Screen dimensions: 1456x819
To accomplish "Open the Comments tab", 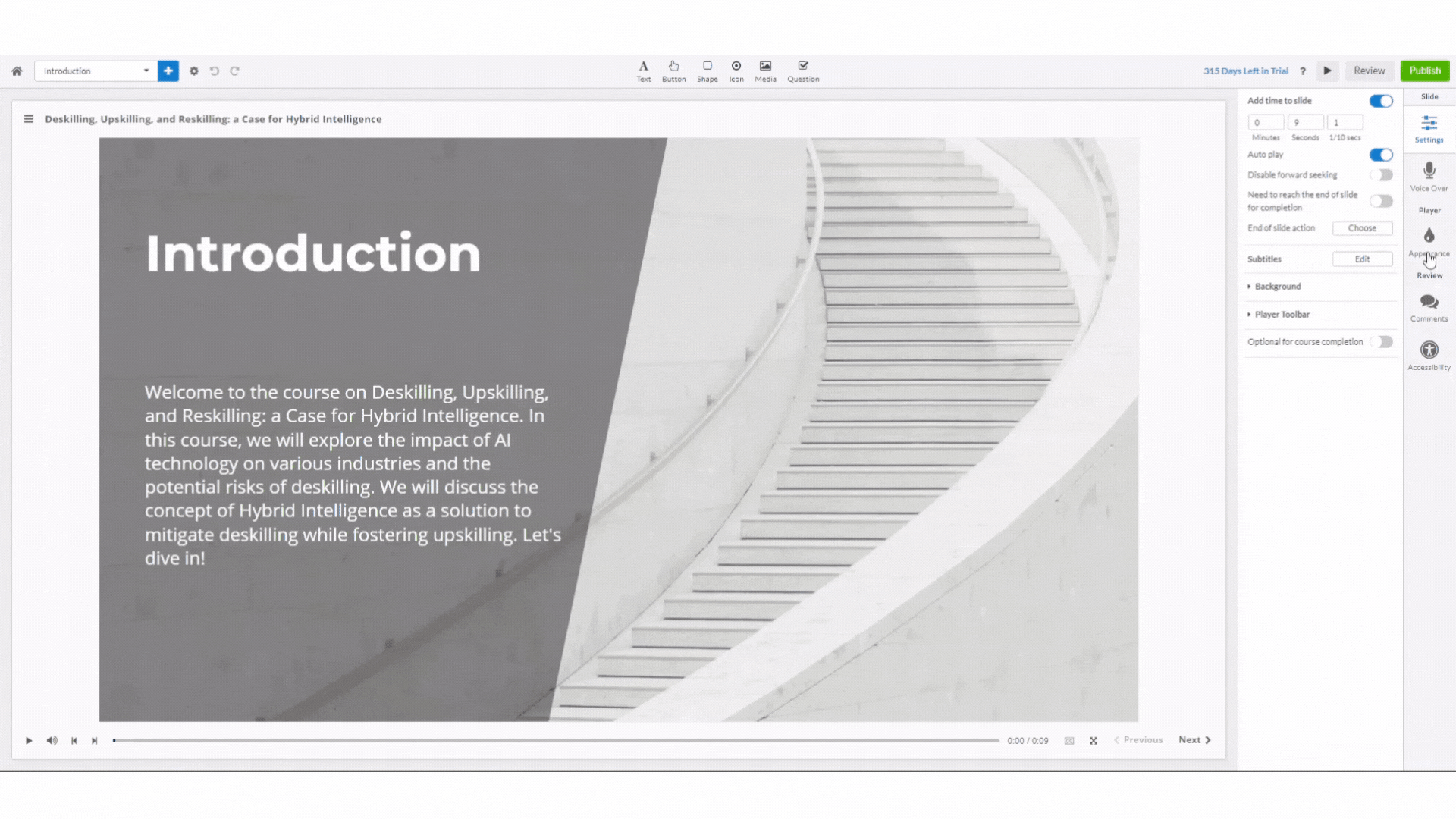I will coord(1429,306).
